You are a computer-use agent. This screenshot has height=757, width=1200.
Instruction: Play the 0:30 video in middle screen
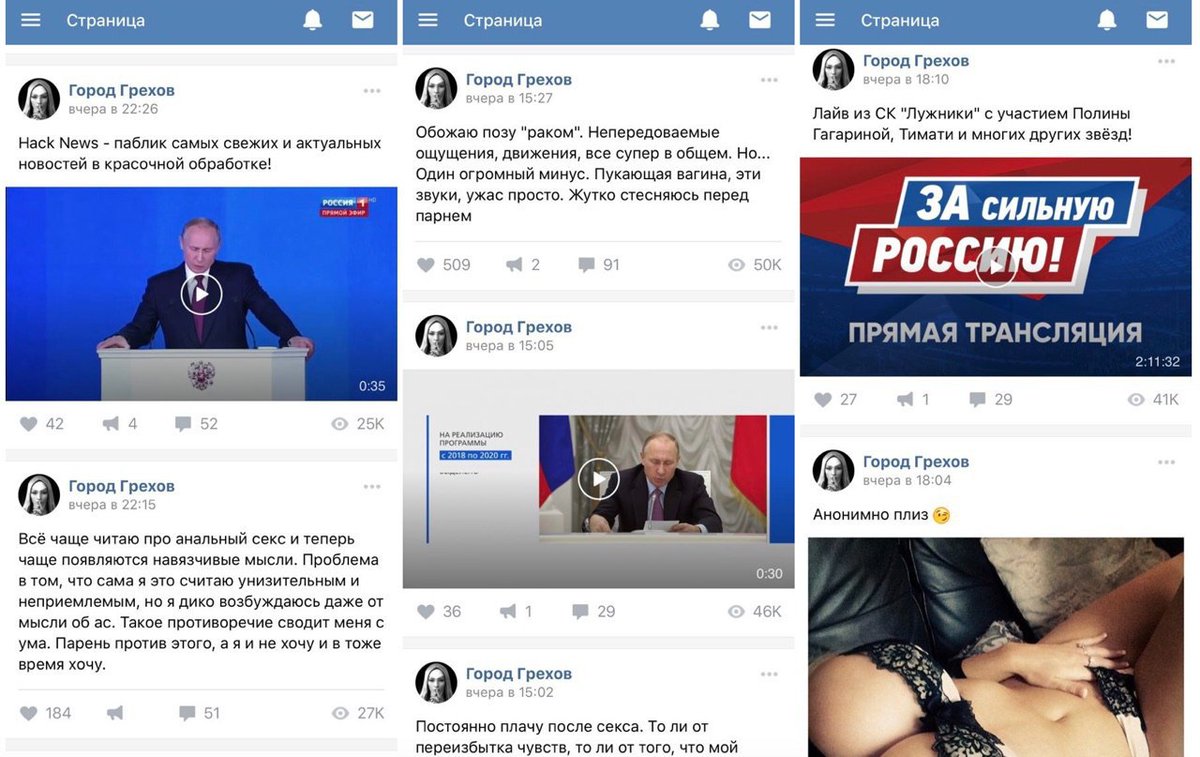pyautogui.click(x=598, y=479)
